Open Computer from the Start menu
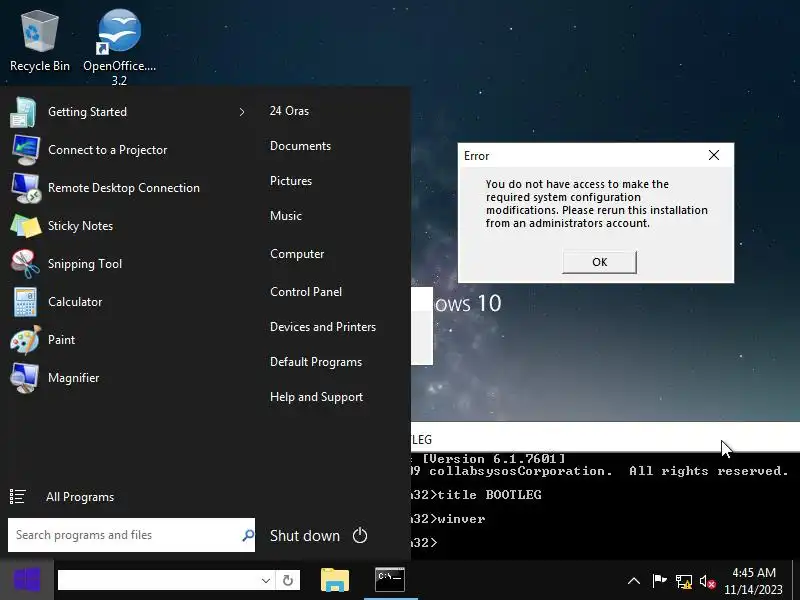Viewport: 800px width, 600px height. [297, 254]
